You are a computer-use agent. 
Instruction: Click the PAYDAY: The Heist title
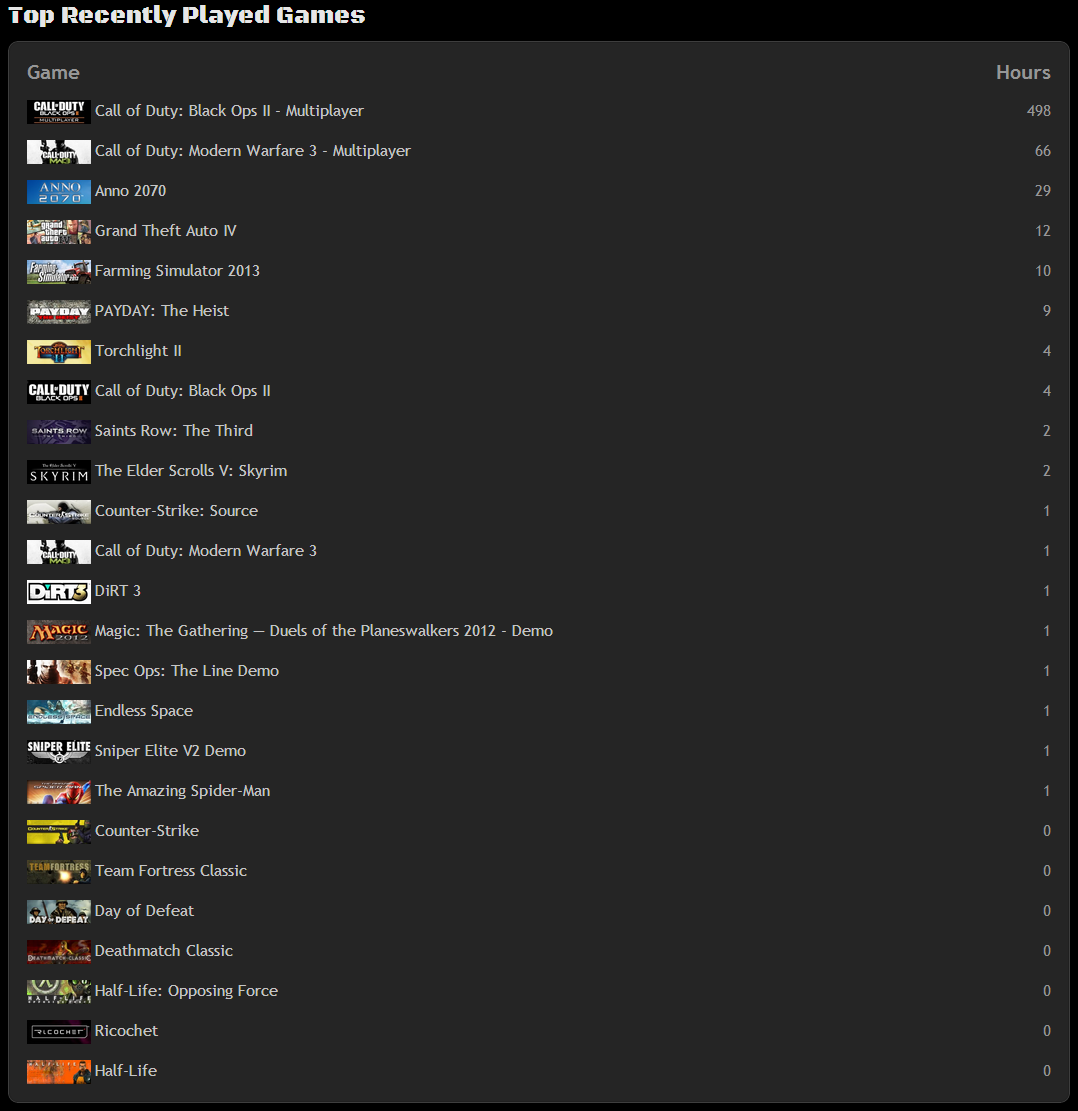click(162, 311)
